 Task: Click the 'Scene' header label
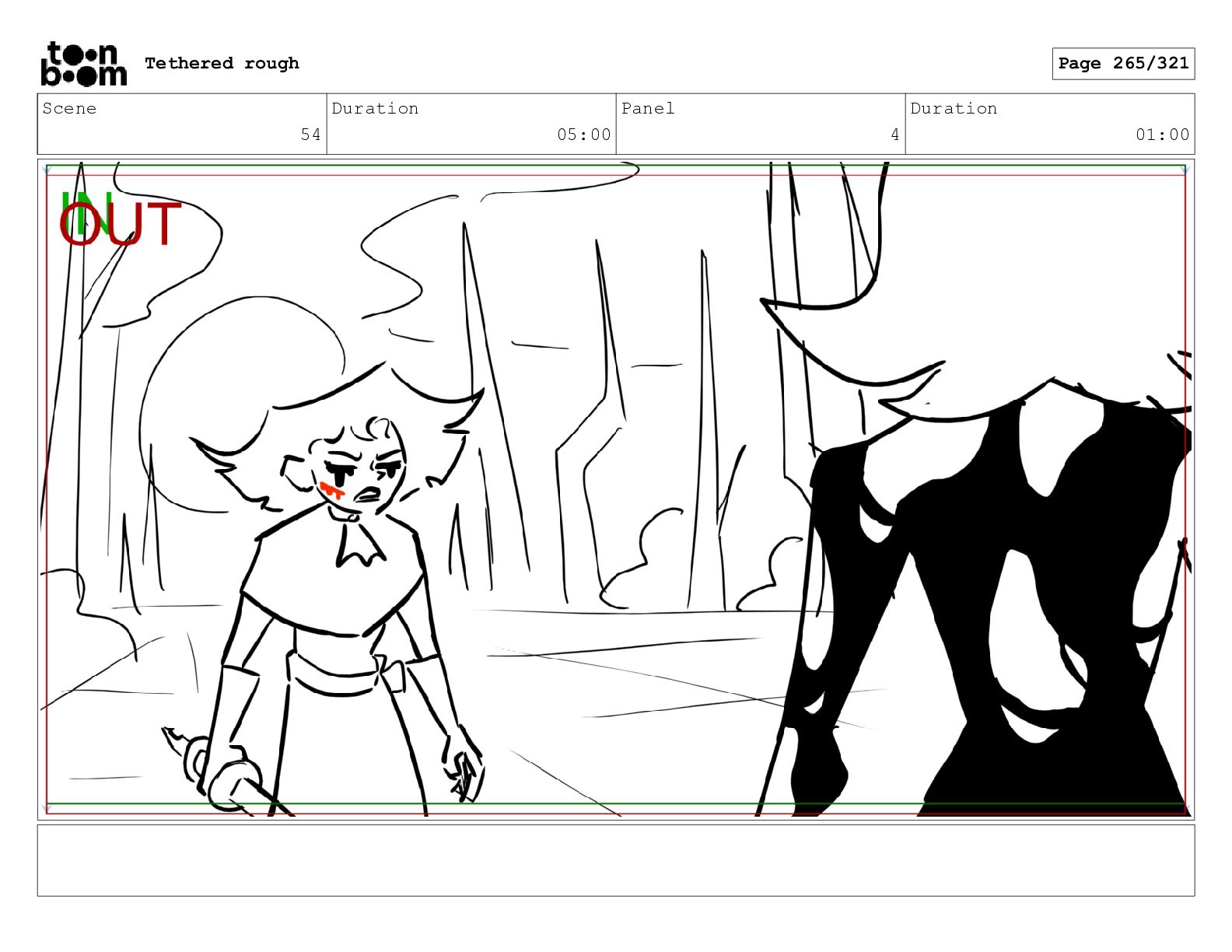pyautogui.click(x=69, y=109)
